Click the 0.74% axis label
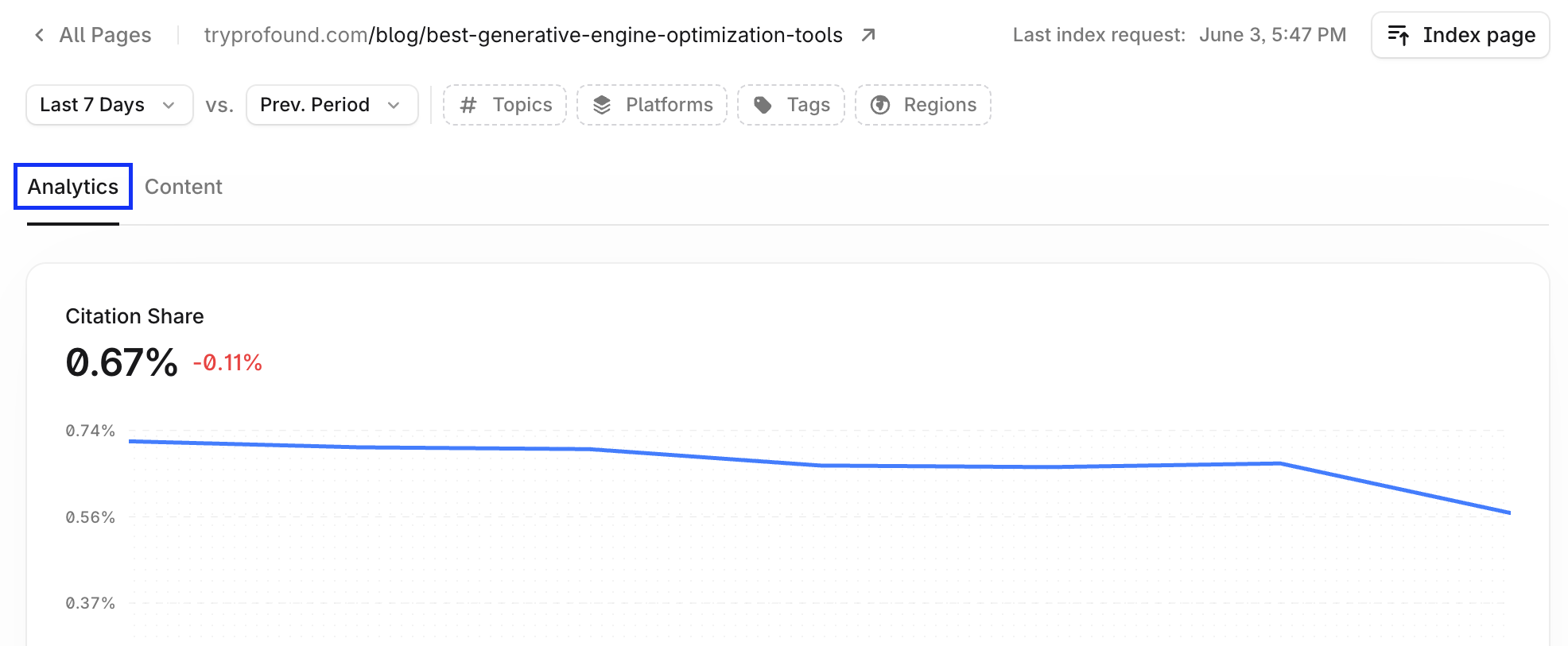Viewport: 1568px width, 646px height. point(90,431)
